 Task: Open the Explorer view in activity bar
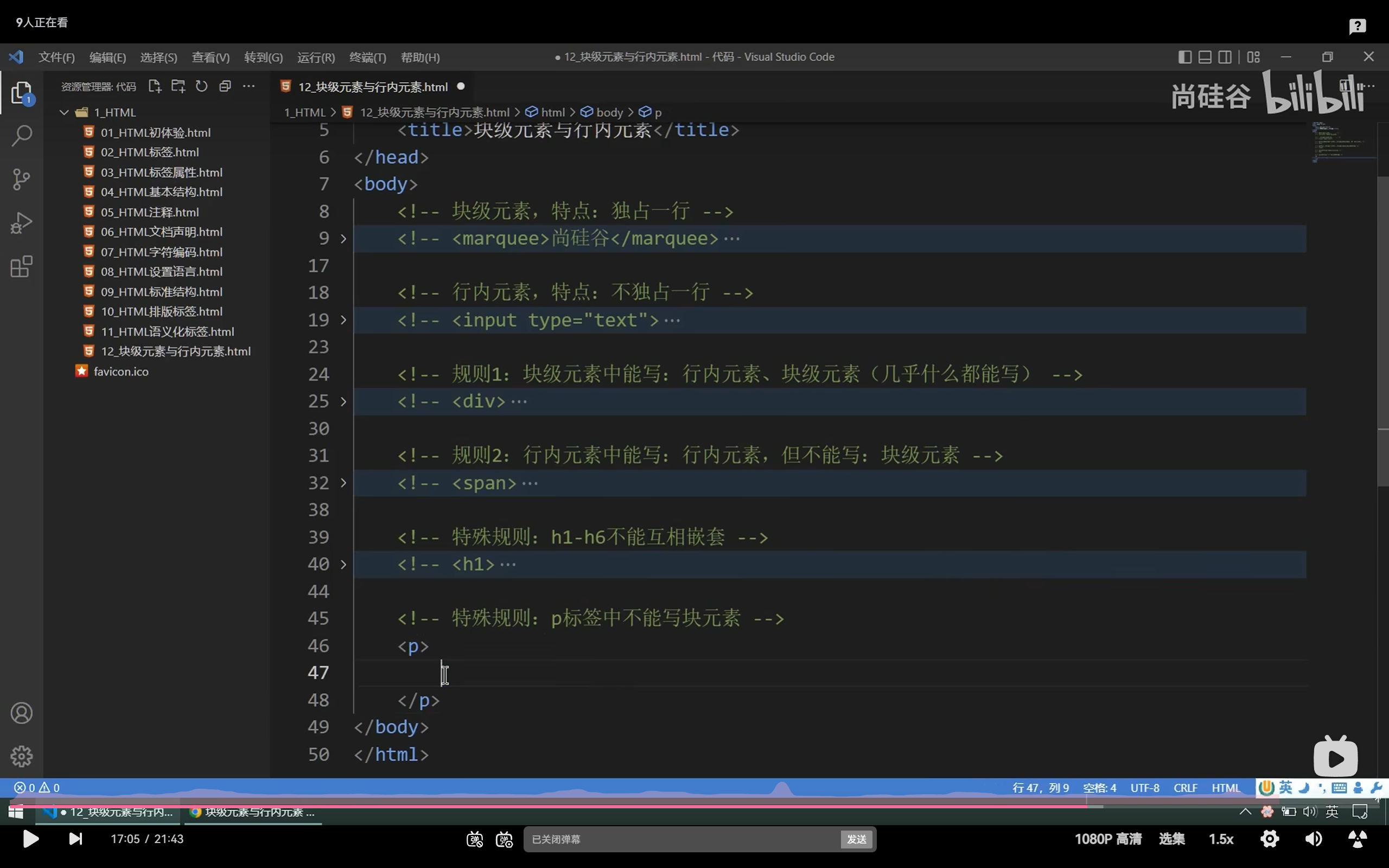click(21, 92)
